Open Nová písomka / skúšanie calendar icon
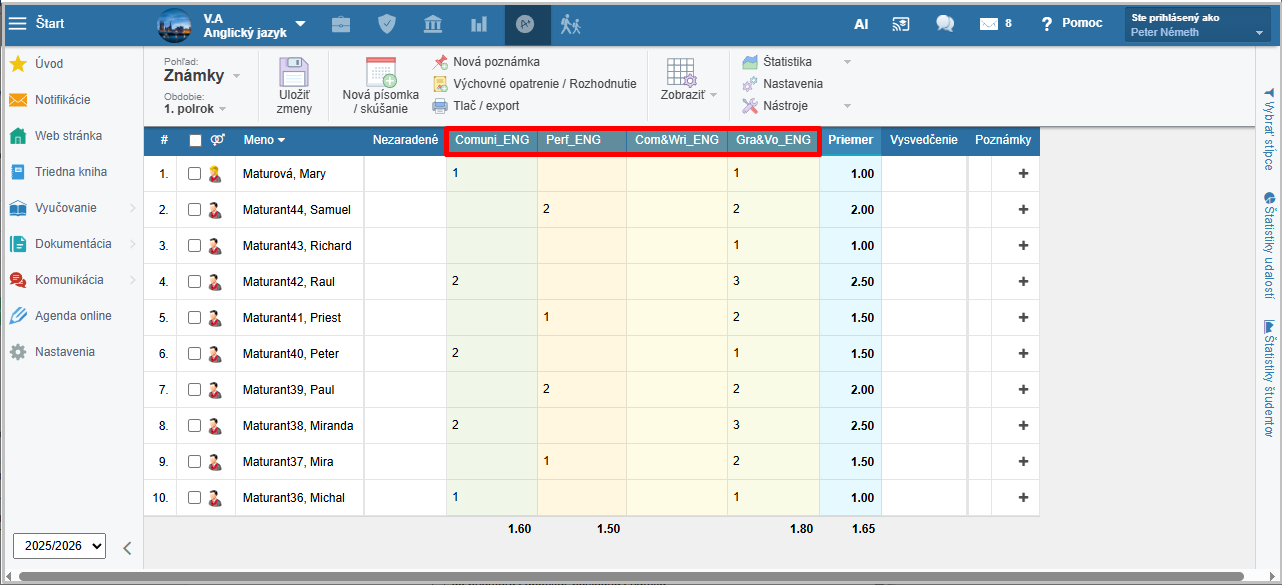The width and height of the screenshot is (1282, 585). point(380,73)
